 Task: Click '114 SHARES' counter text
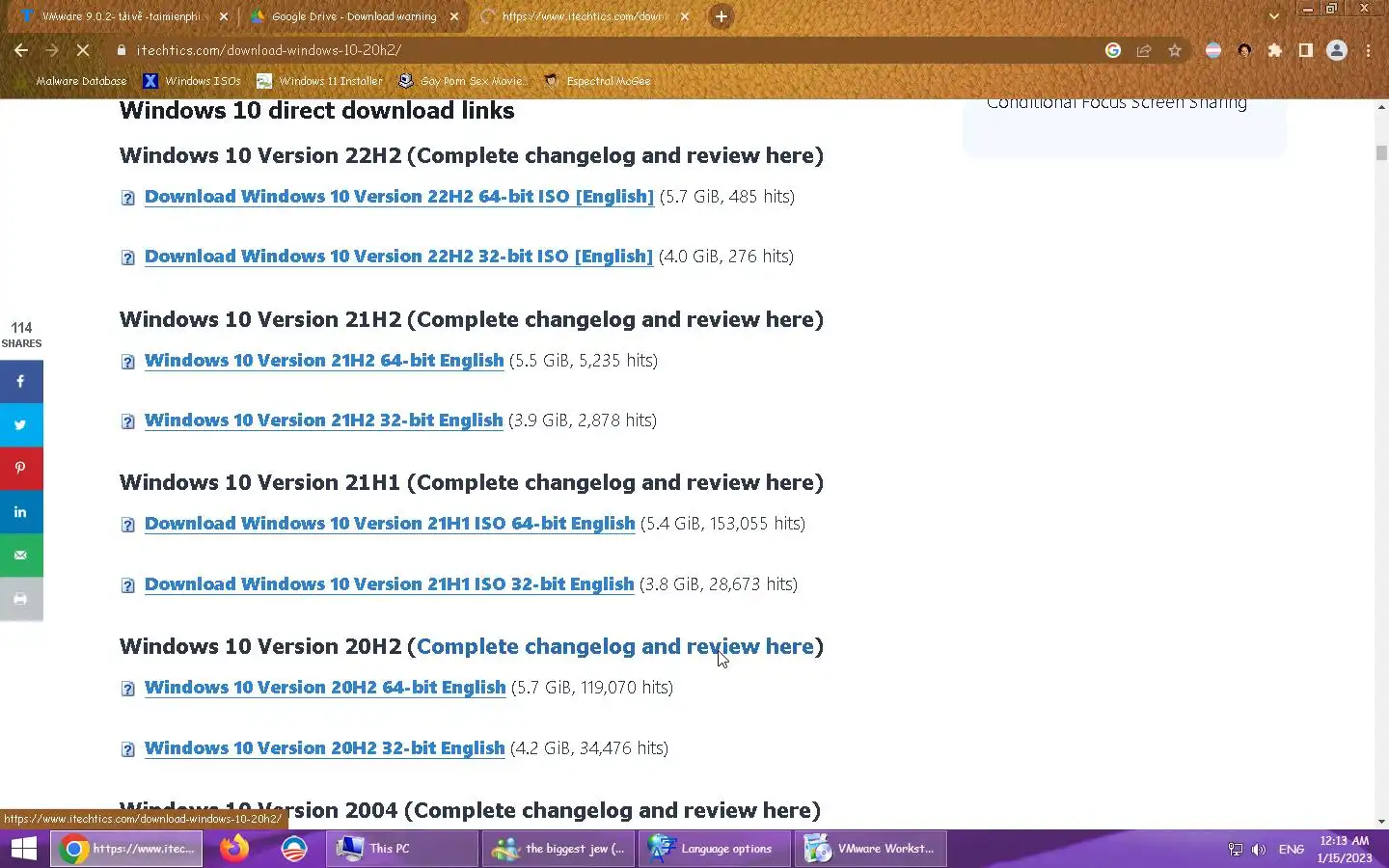point(21,335)
